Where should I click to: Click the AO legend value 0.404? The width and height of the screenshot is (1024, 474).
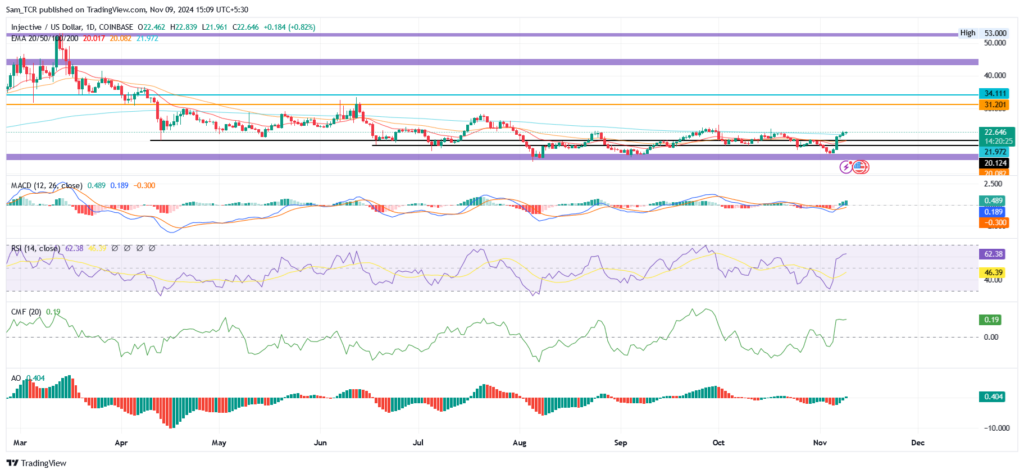33,377
